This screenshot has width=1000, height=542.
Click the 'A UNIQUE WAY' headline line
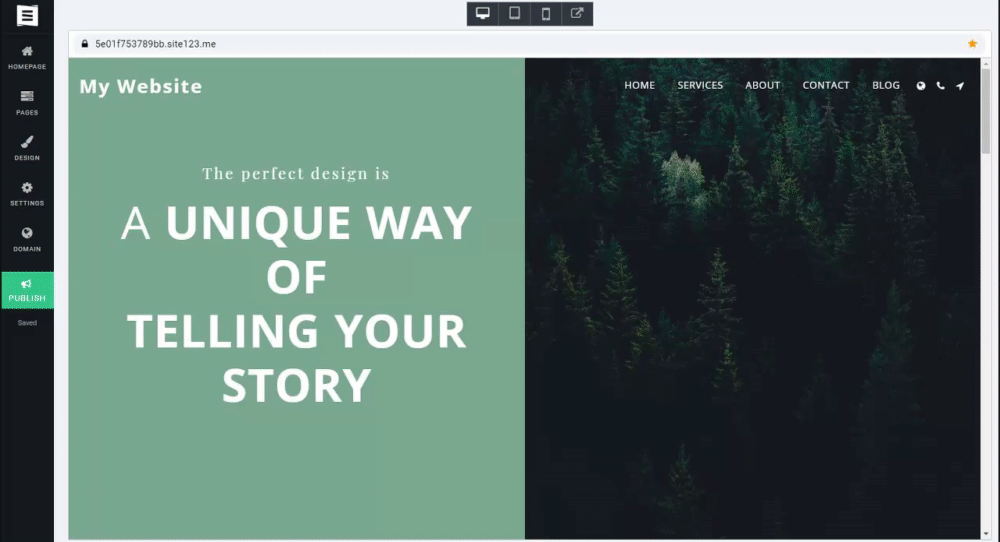pos(297,223)
